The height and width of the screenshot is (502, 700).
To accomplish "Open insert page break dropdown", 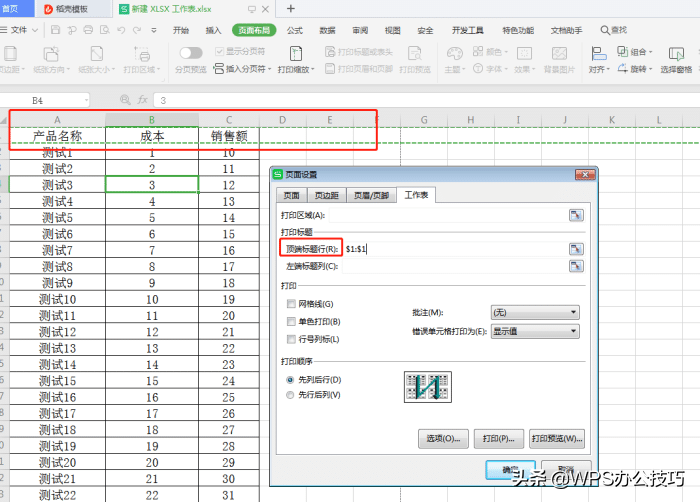I will [242, 69].
